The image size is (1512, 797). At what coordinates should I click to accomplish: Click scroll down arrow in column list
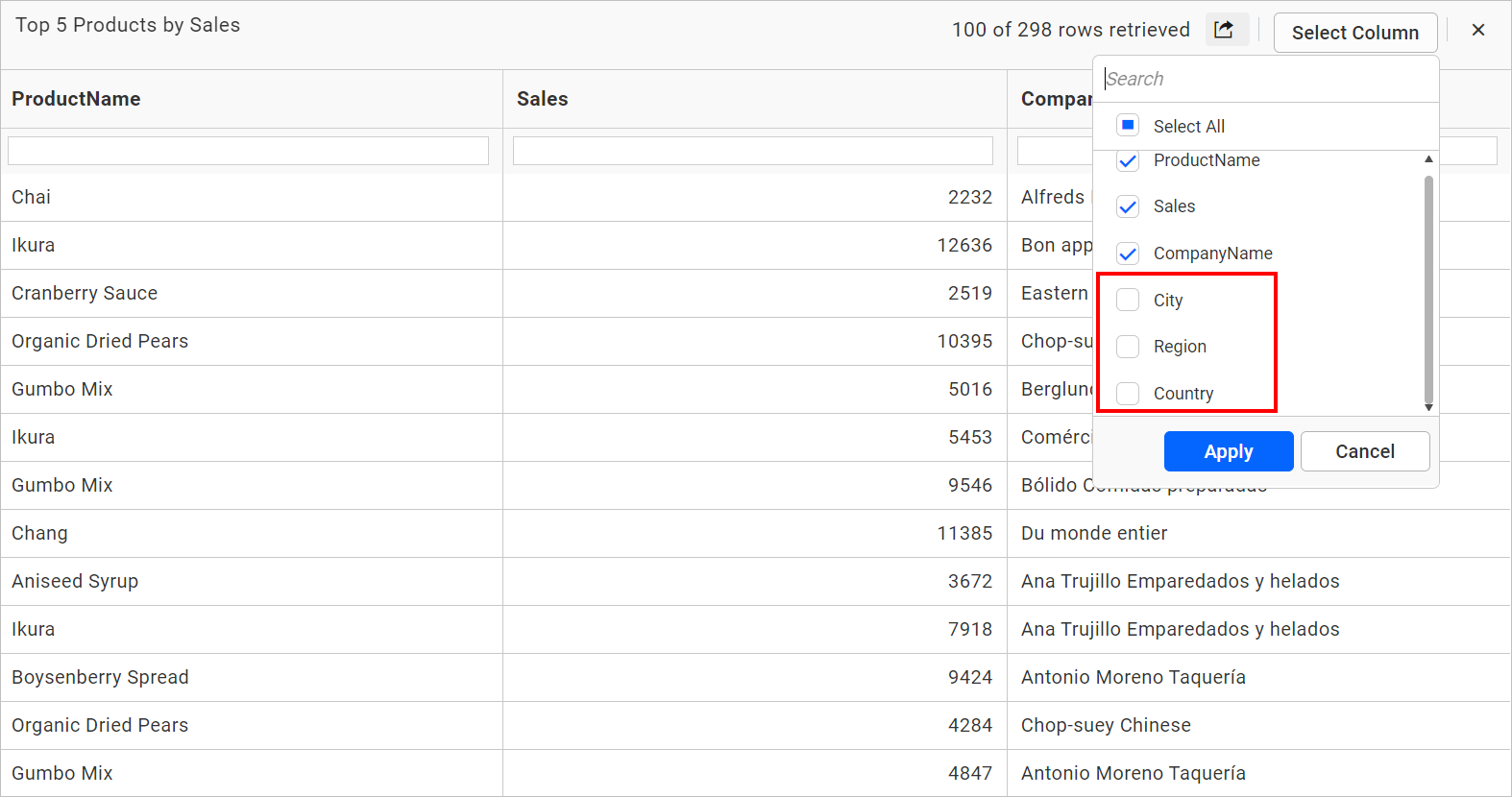(1428, 407)
